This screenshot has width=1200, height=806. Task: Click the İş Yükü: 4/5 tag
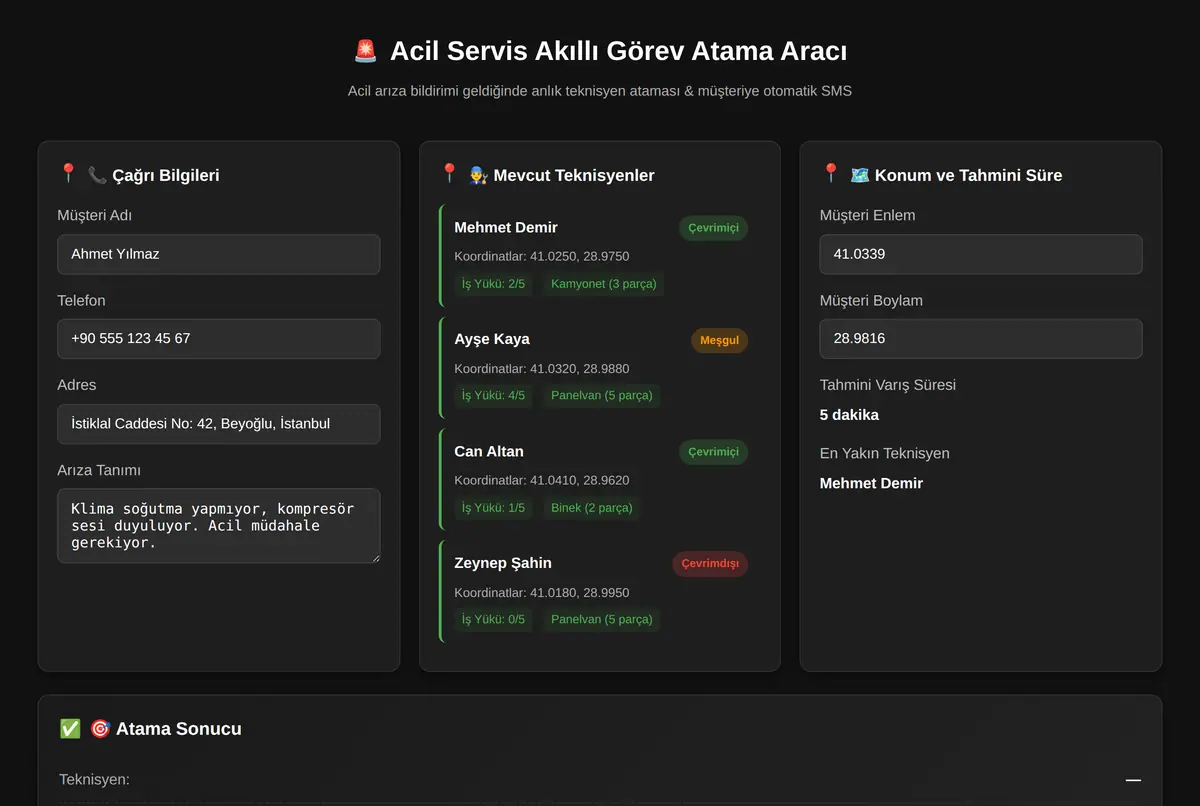pos(493,395)
